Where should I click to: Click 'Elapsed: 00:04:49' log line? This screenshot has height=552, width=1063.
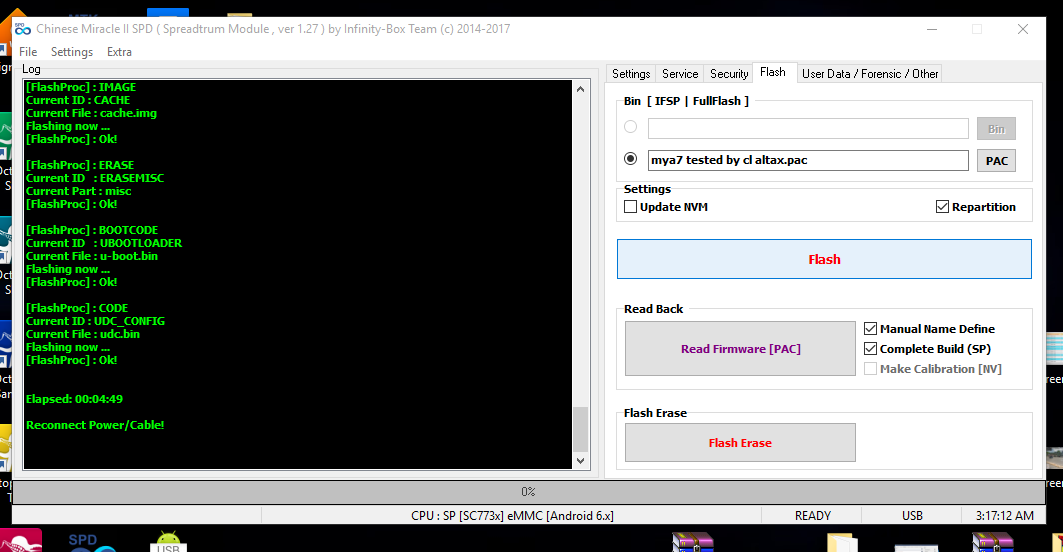click(75, 399)
